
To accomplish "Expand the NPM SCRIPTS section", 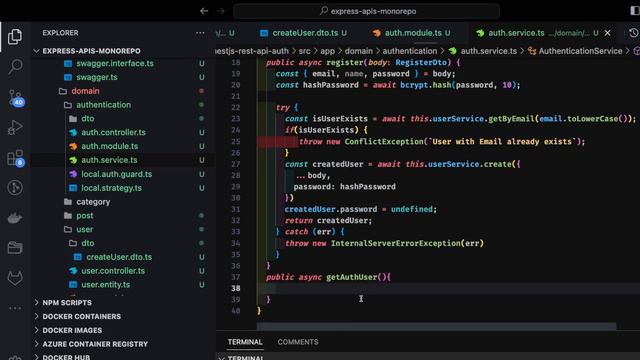I will click(67, 303).
